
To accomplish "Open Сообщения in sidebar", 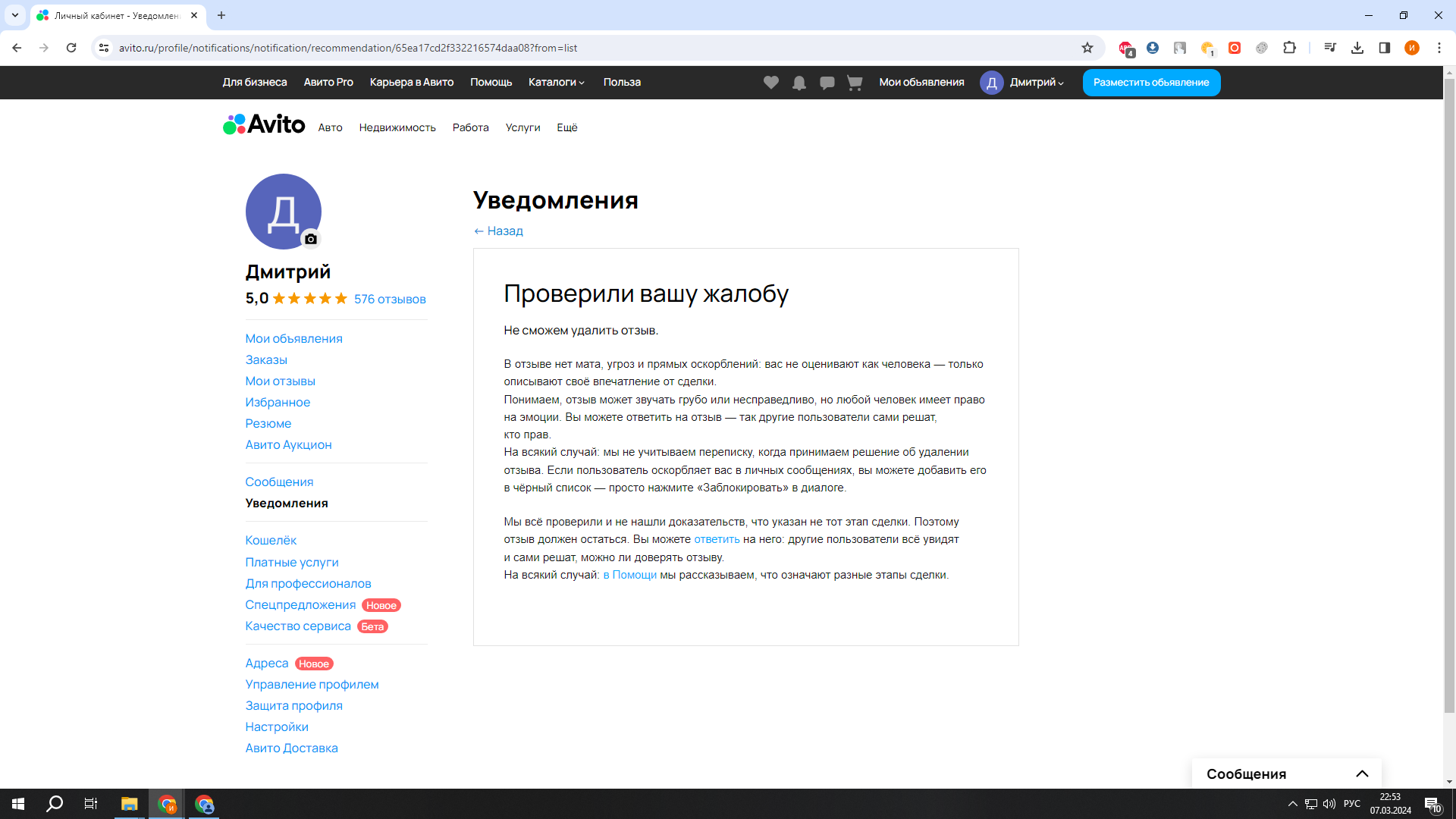I will [x=279, y=482].
